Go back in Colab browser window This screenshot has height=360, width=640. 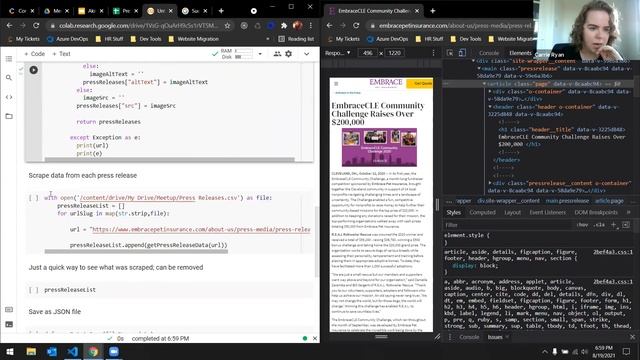point(9,25)
